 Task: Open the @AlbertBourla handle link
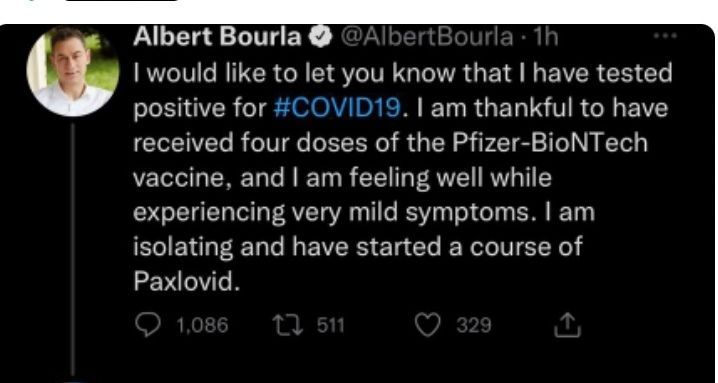[x=429, y=38]
